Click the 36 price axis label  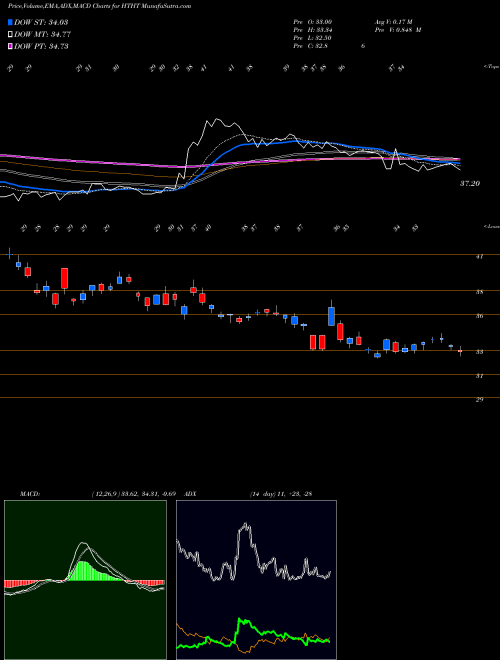(x=479, y=316)
